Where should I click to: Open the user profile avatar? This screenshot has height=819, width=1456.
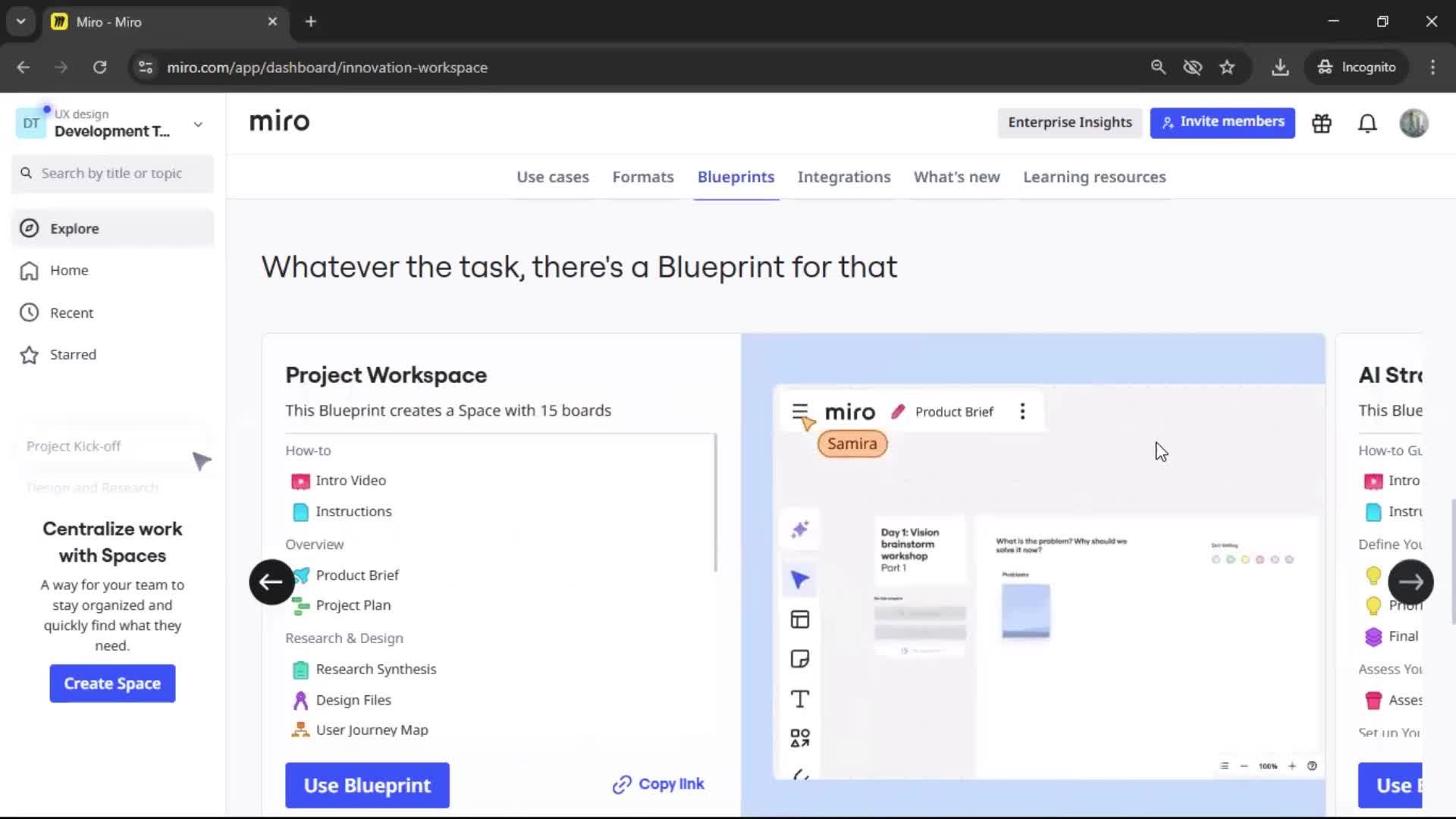pos(1414,123)
